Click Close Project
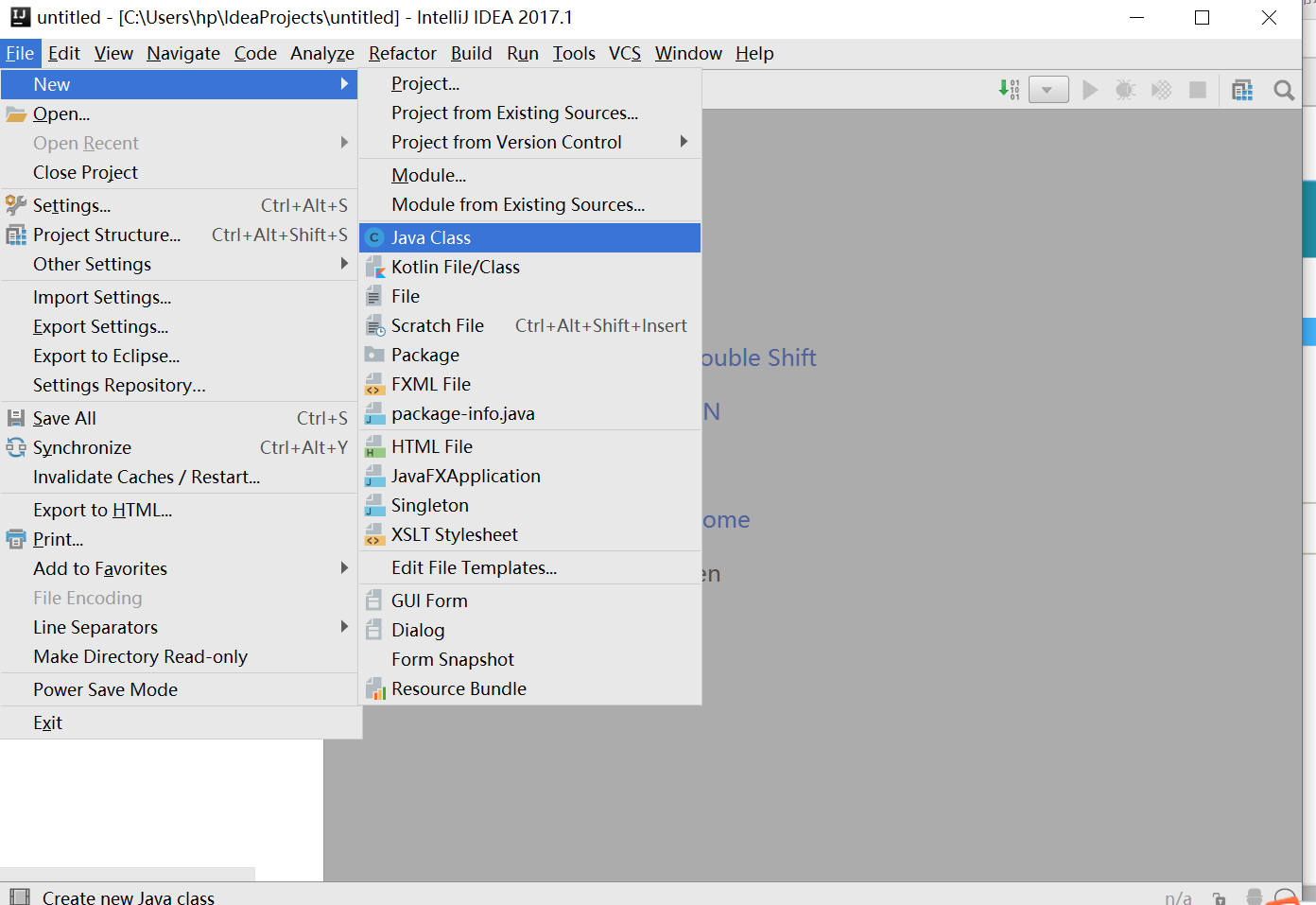The image size is (1316, 905). [180, 172]
